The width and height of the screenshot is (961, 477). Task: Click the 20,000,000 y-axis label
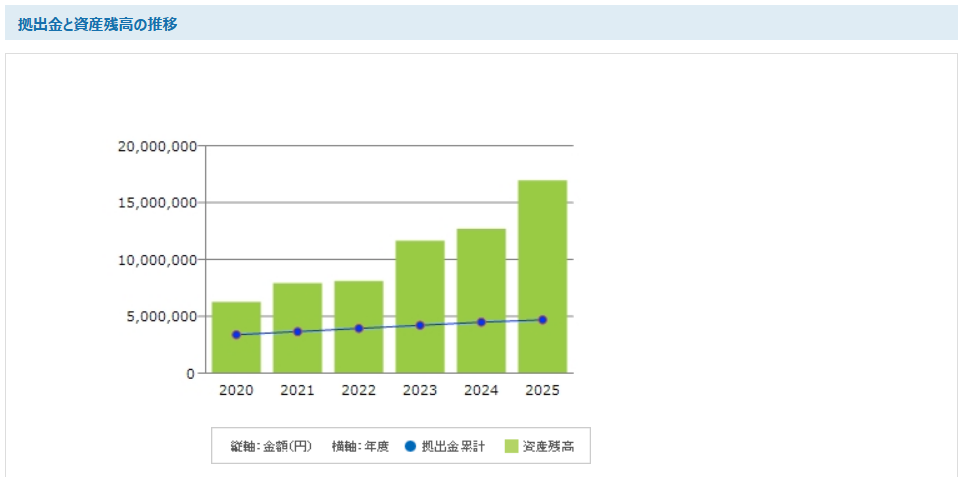[x=156, y=146]
